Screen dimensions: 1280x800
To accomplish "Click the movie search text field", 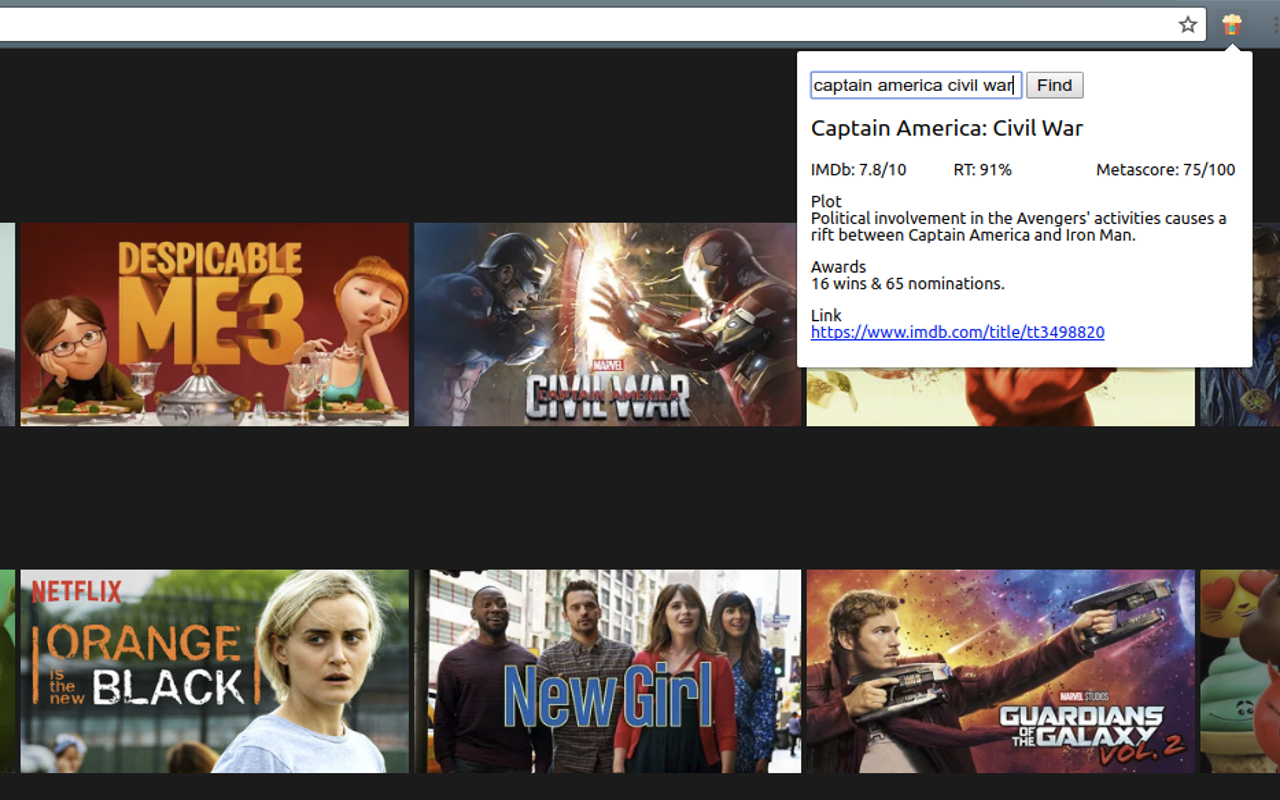I will pos(916,85).
